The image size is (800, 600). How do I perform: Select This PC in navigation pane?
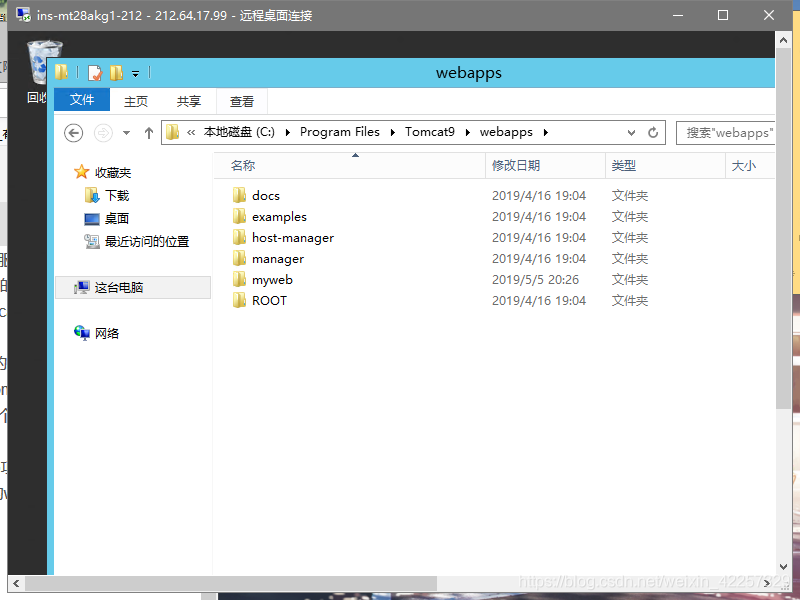tap(133, 287)
